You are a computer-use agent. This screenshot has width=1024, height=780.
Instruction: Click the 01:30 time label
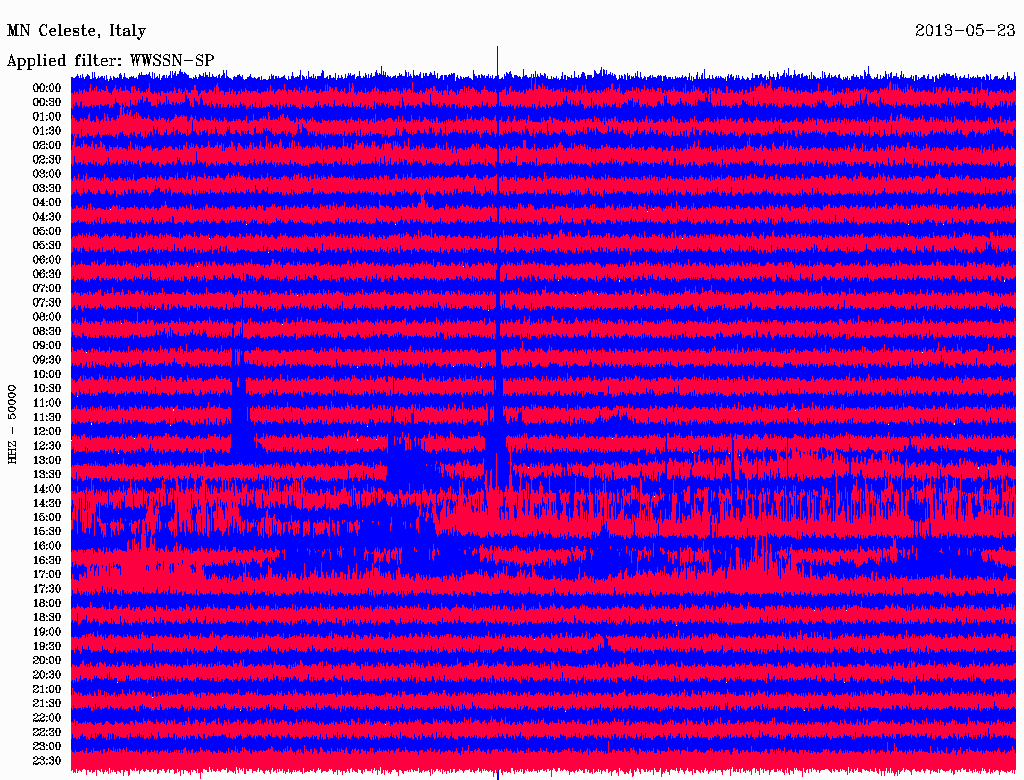[47, 131]
